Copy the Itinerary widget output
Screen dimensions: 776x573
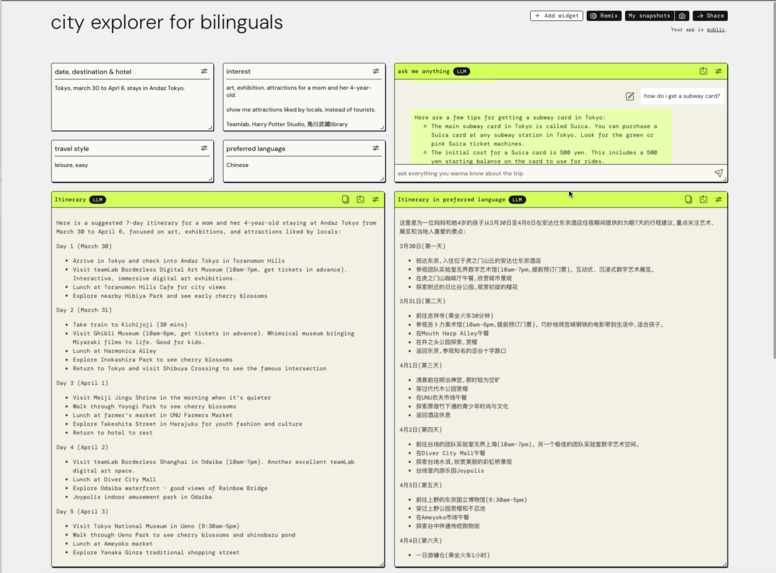click(x=345, y=199)
